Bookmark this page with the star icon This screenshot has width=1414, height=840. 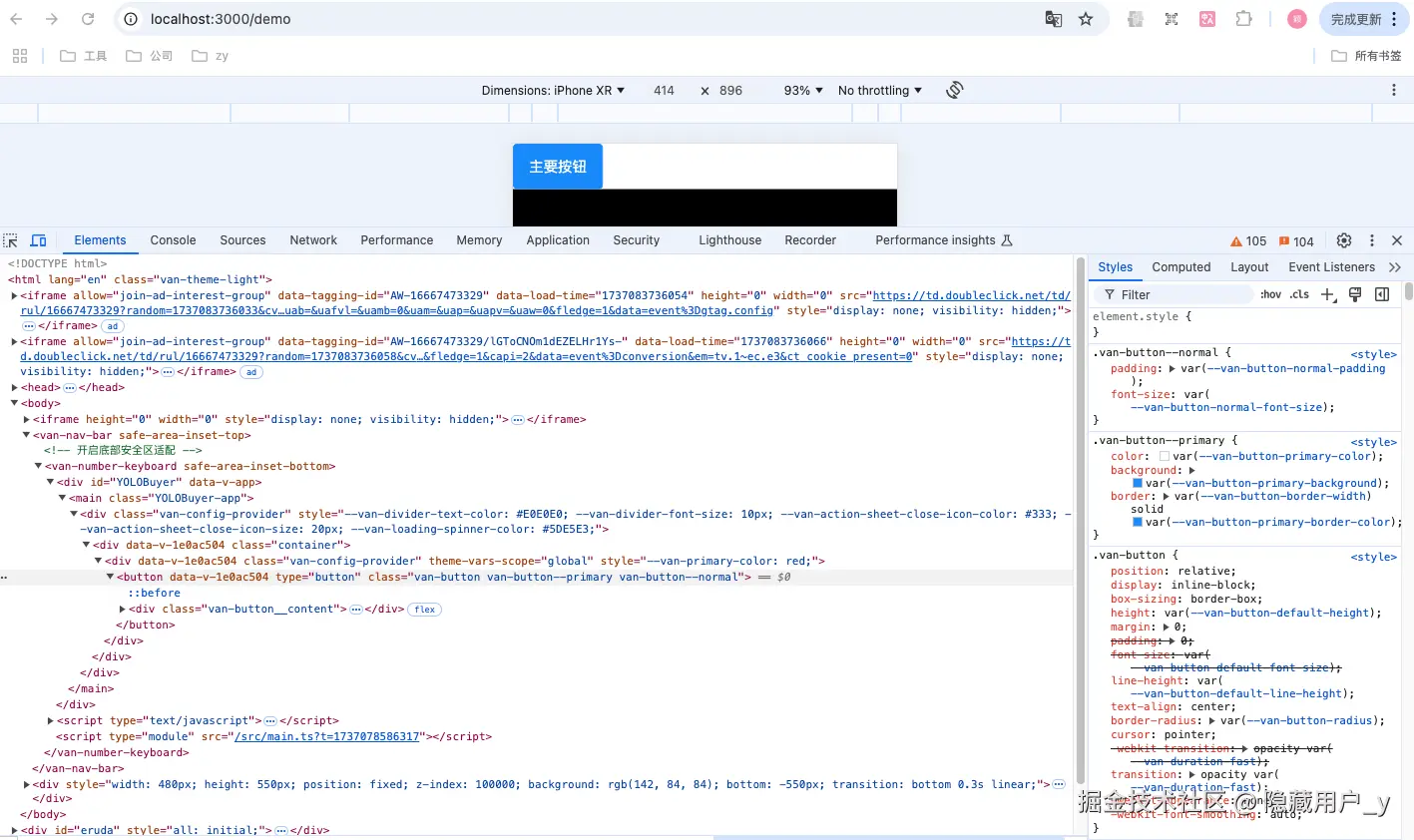pyautogui.click(x=1086, y=19)
